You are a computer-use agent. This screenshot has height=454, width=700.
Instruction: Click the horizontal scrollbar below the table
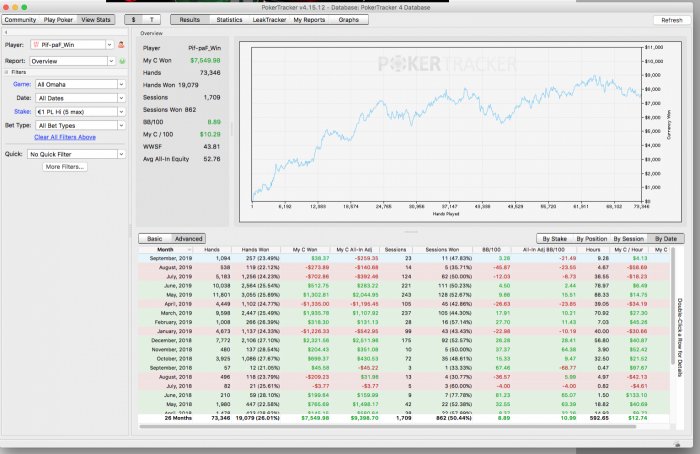388,427
